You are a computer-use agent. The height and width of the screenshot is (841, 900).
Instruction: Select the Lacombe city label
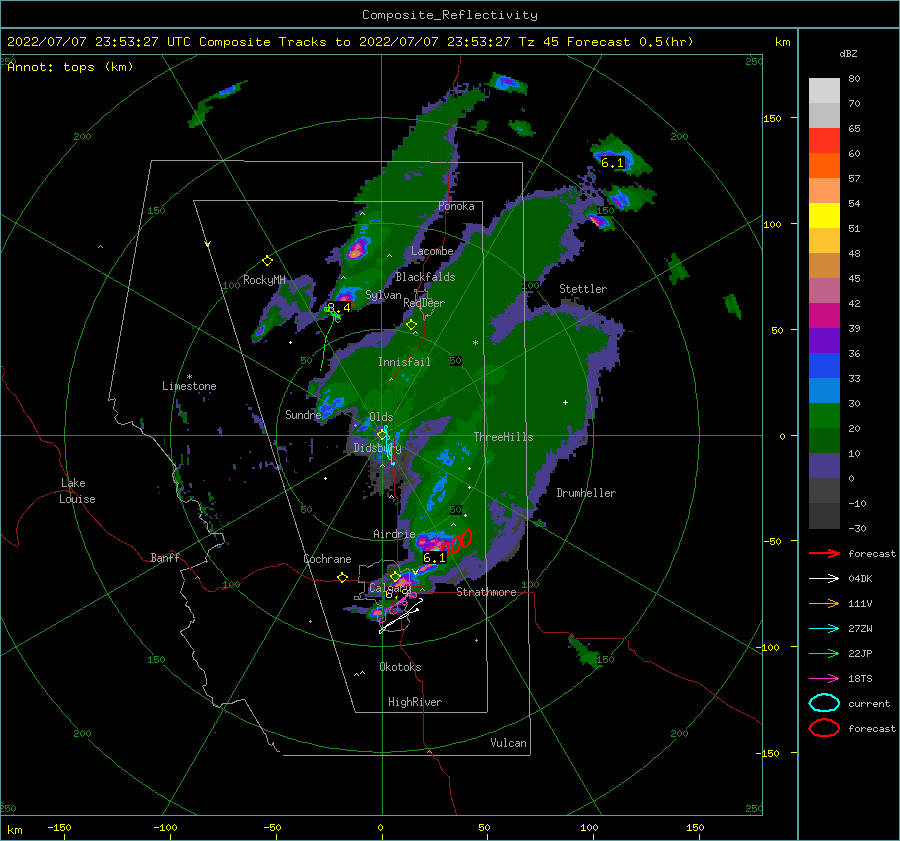432,251
